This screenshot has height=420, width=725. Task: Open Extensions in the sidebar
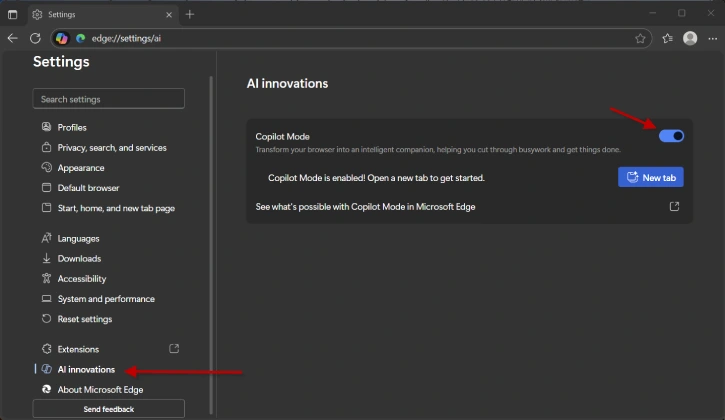(x=78, y=349)
